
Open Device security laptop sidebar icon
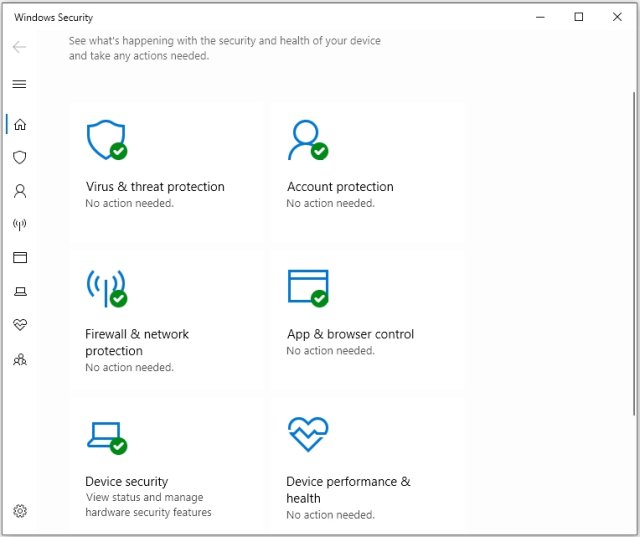[x=20, y=291]
